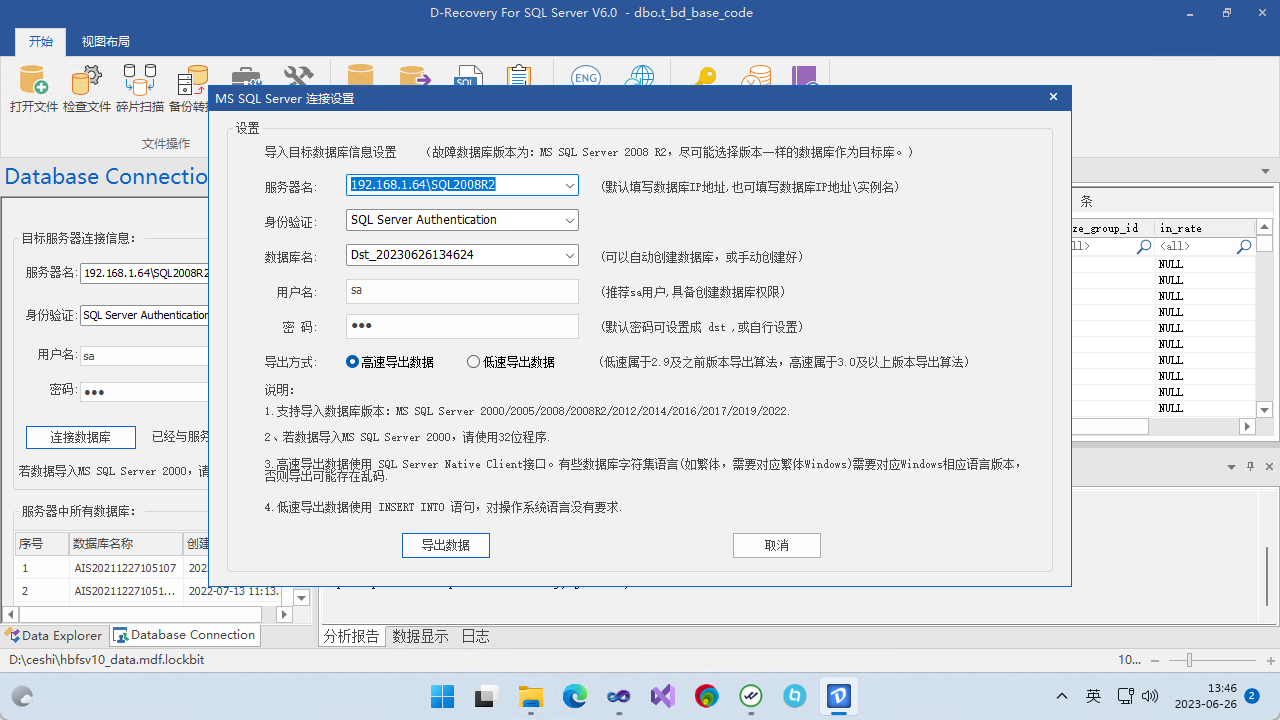Switch to the 数据显示 tab
Screen dimensions: 1280x720
point(420,635)
